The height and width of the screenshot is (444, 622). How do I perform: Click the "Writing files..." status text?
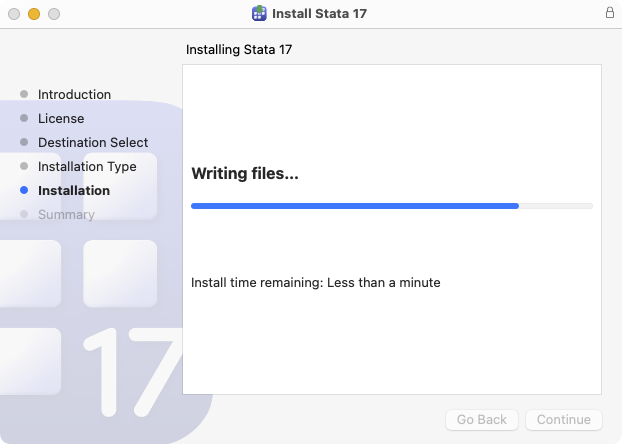coord(245,174)
